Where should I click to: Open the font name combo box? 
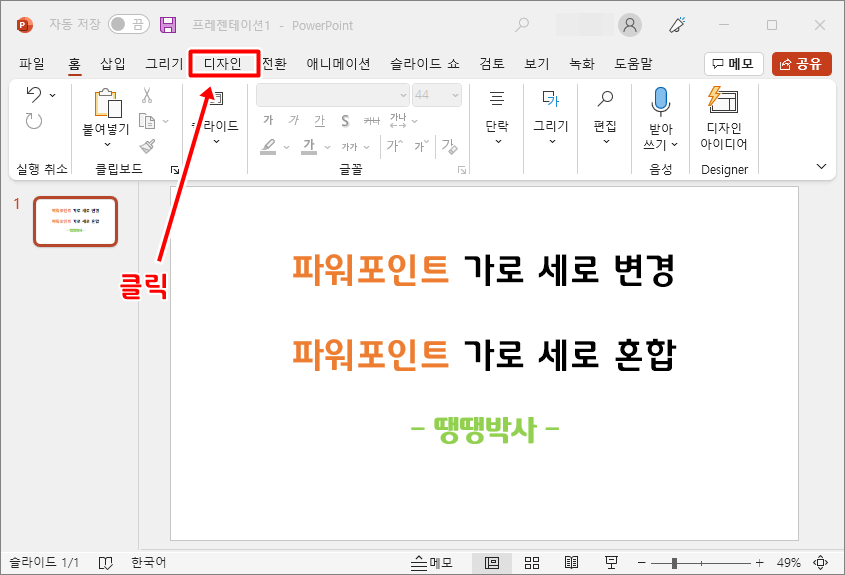333,95
